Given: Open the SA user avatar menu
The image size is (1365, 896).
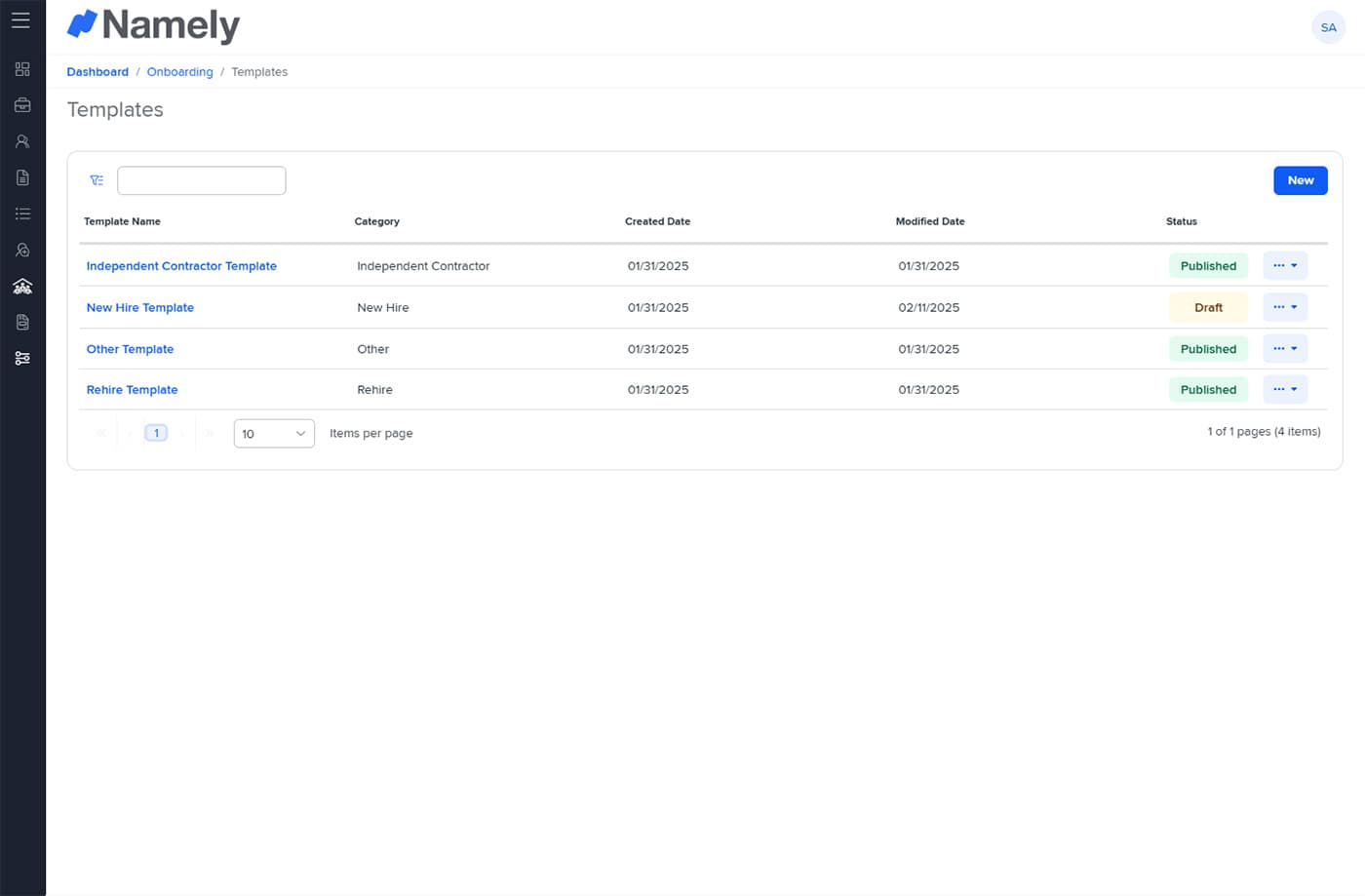Looking at the screenshot, I should point(1328,27).
